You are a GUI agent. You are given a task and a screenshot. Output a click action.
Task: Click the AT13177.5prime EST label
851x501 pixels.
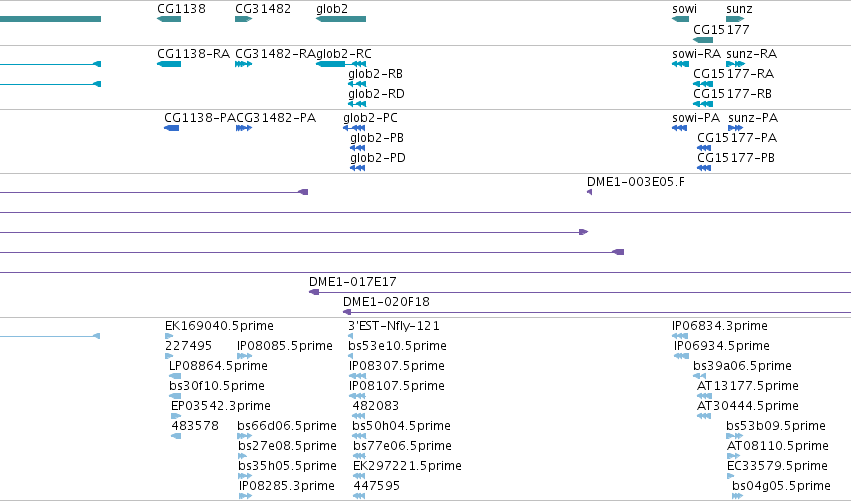pyautogui.click(x=748, y=386)
